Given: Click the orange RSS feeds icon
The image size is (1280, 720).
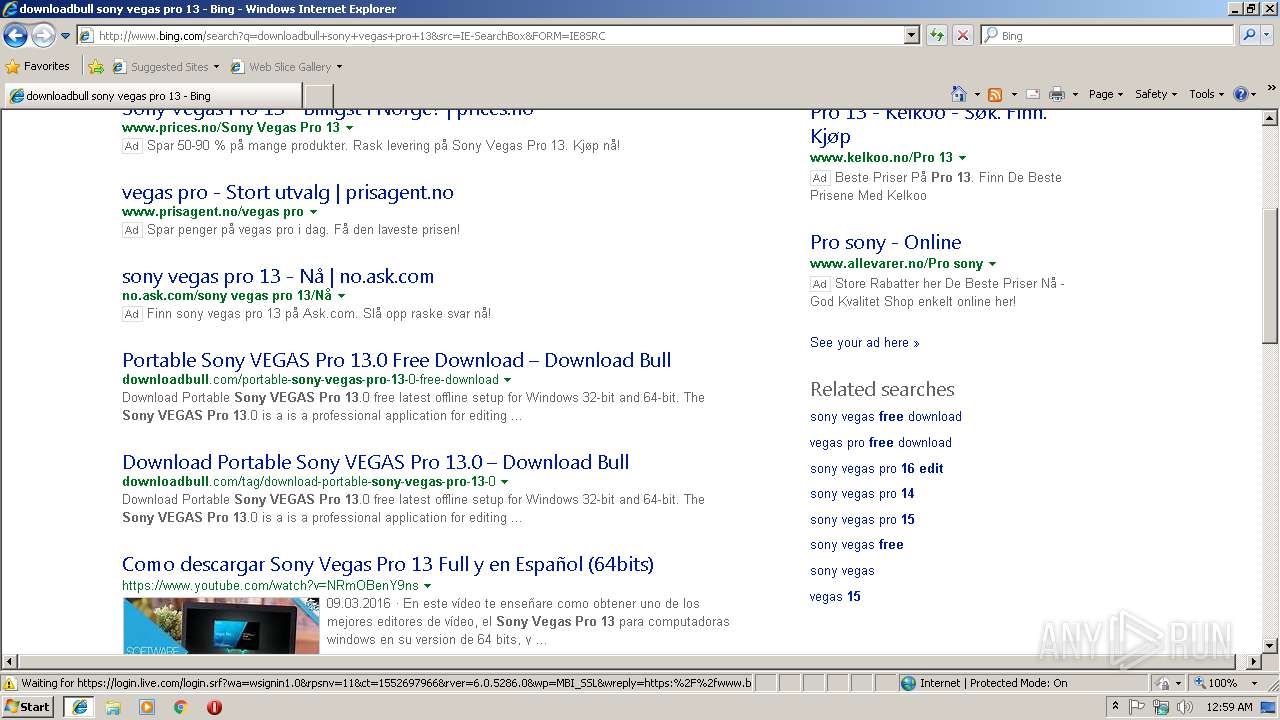Looking at the screenshot, I should (x=995, y=94).
